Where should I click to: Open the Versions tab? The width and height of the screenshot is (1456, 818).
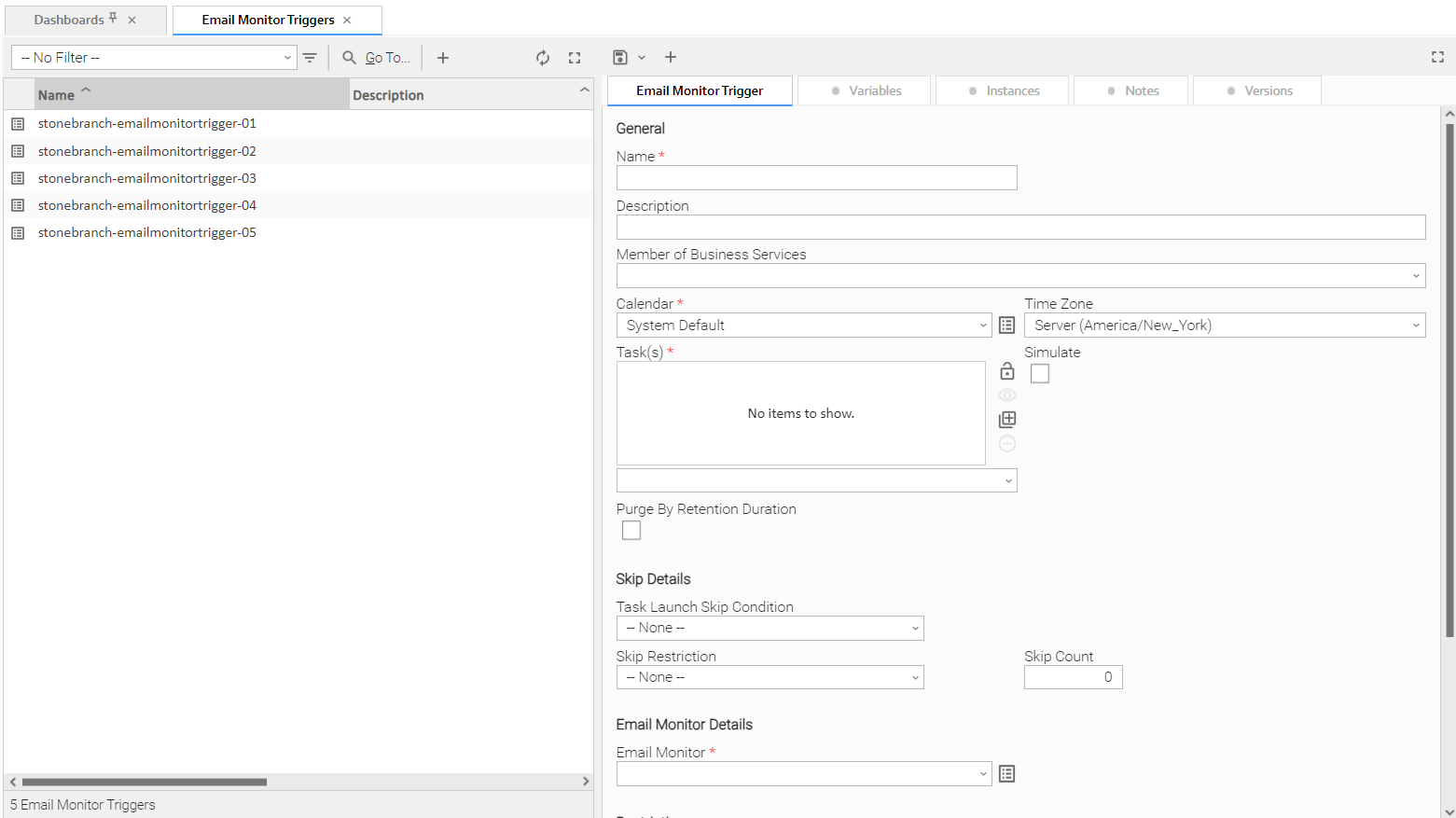pyautogui.click(x=1257, y=91)
